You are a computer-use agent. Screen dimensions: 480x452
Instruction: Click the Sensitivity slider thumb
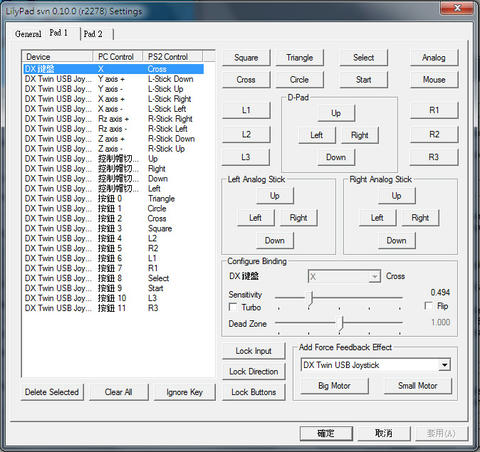[x=311, y=297]
